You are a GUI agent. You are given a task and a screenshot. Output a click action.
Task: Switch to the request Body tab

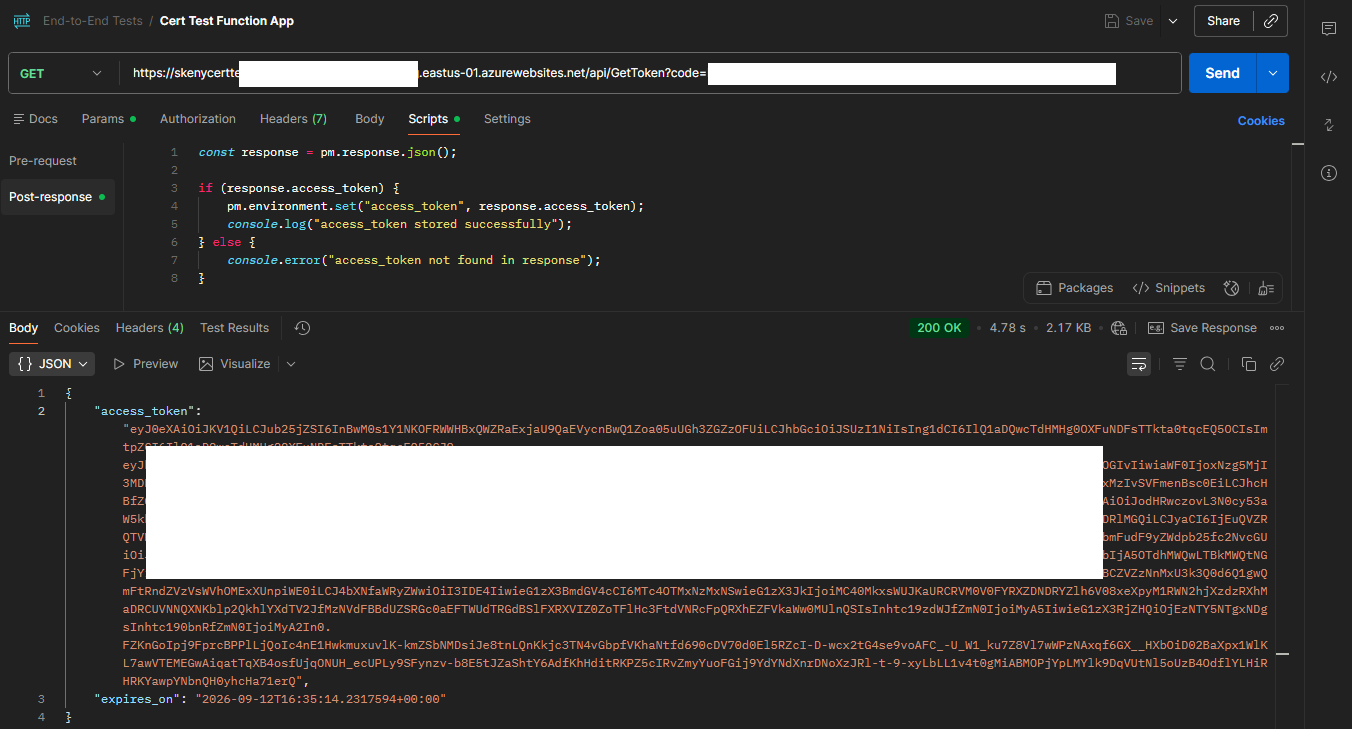(x=369, y=119)
